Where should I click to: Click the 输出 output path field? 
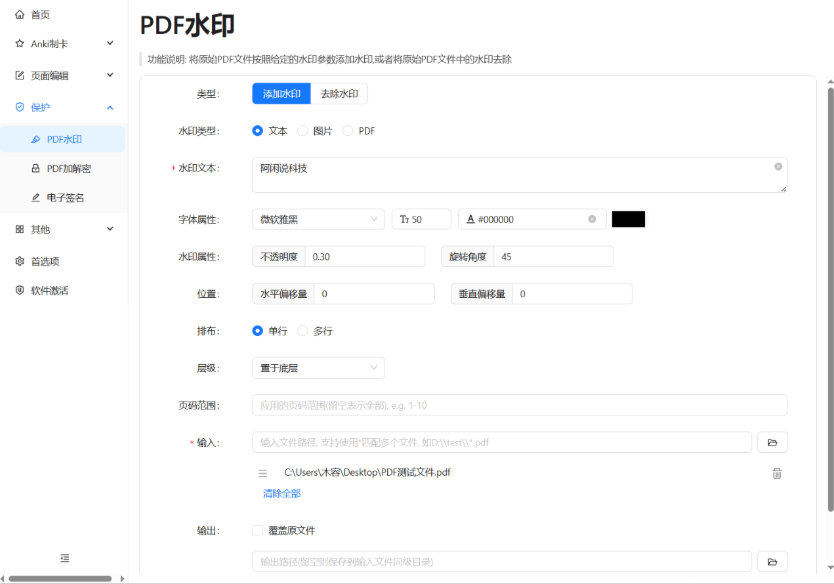[502, 562]
